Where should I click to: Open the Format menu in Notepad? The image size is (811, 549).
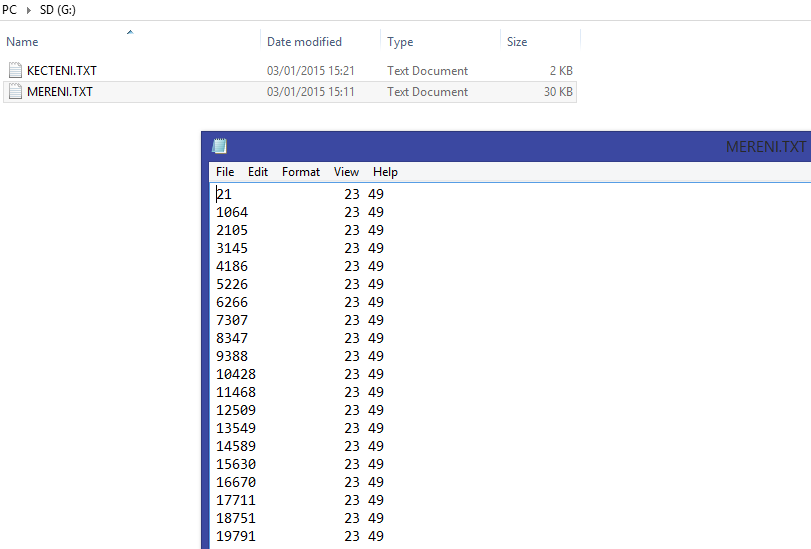click(301, 172)
